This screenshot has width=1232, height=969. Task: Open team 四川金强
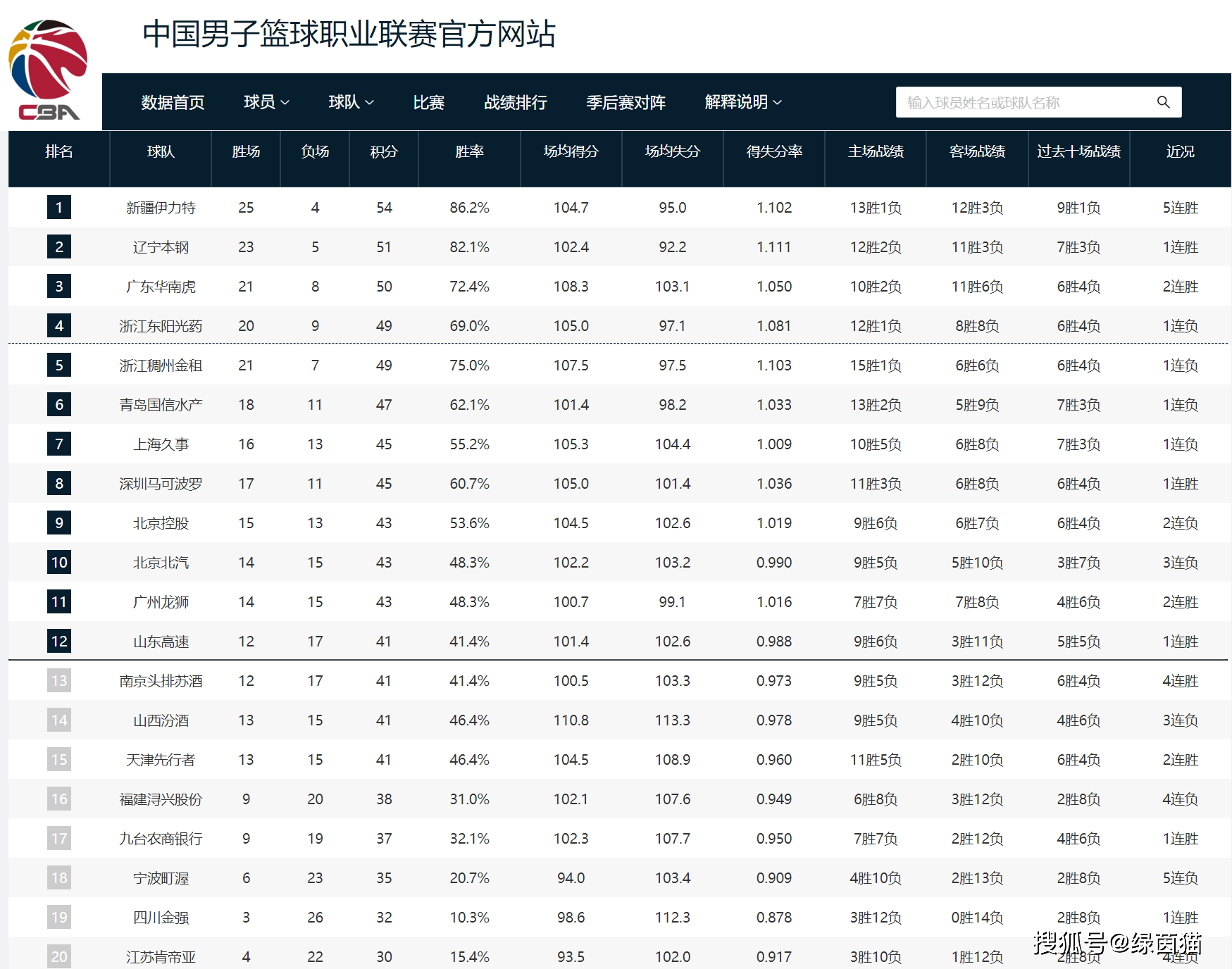click(x=161, y=918)
